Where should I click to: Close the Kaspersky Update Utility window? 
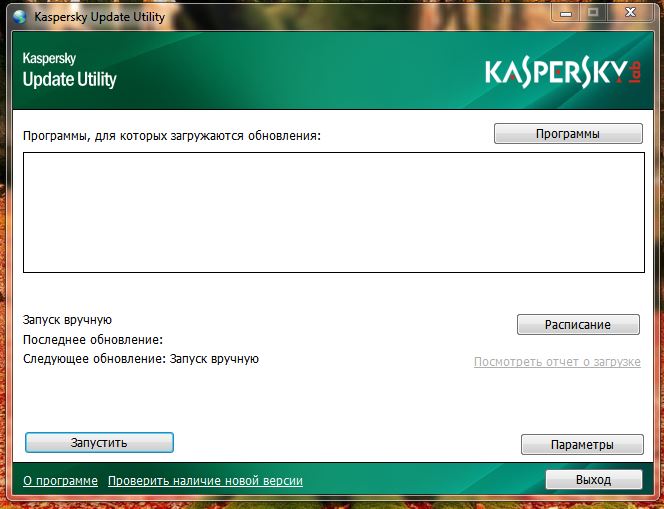click(631, 13)
